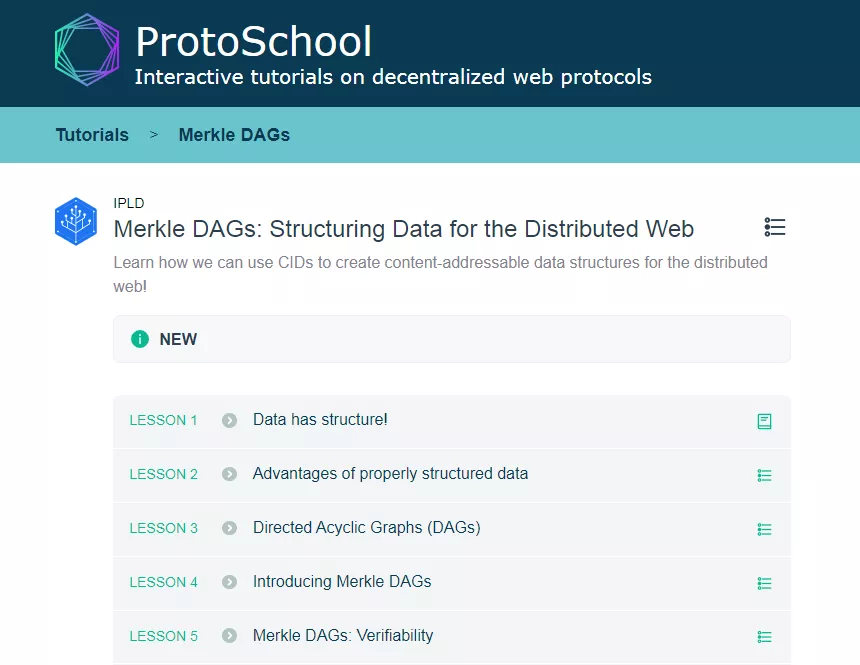The width and height of the screenshot is (860, 665).
Task: Click the blue IPLD cube icon
Action: click(76, 221)
